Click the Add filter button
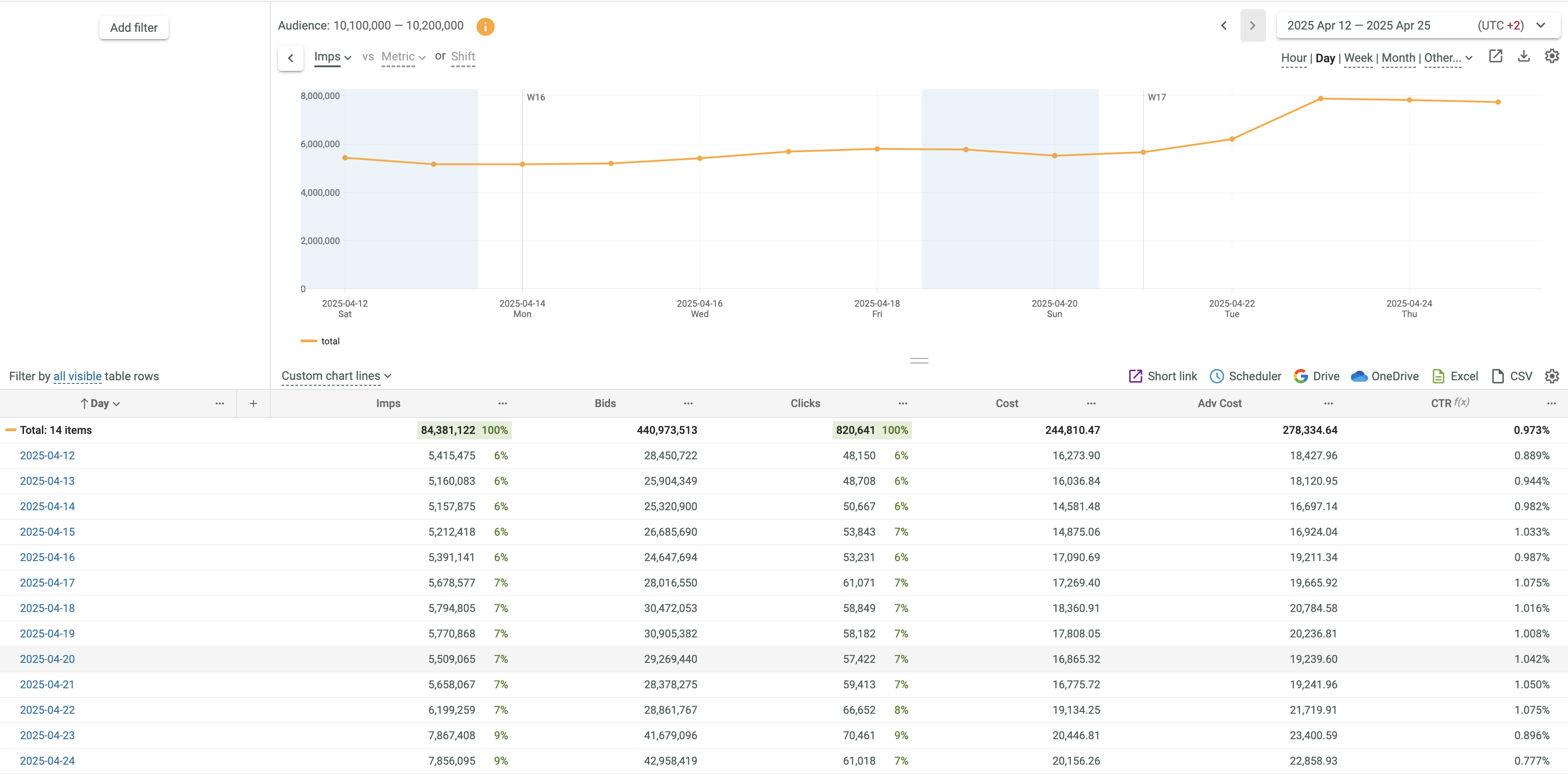 pyautogui.click(x=134, y=28)
